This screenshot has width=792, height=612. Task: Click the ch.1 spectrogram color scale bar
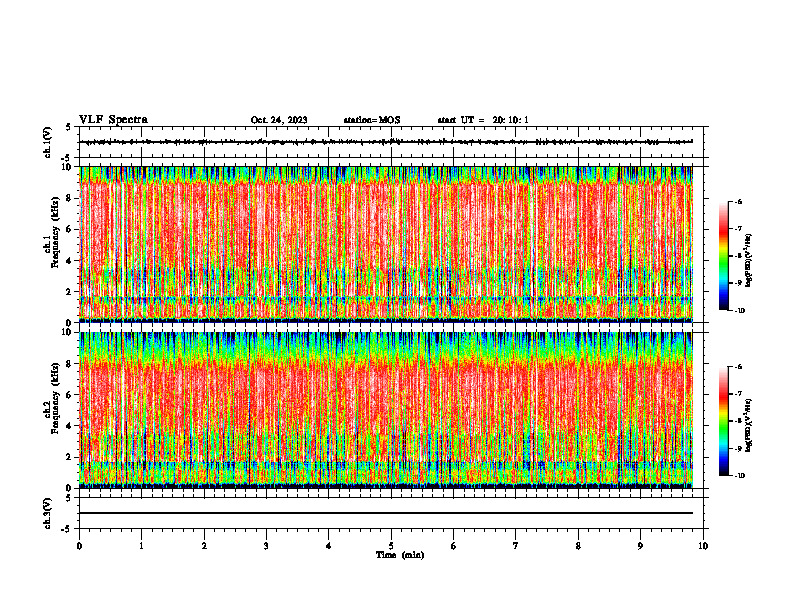click(x=724, y=256)
